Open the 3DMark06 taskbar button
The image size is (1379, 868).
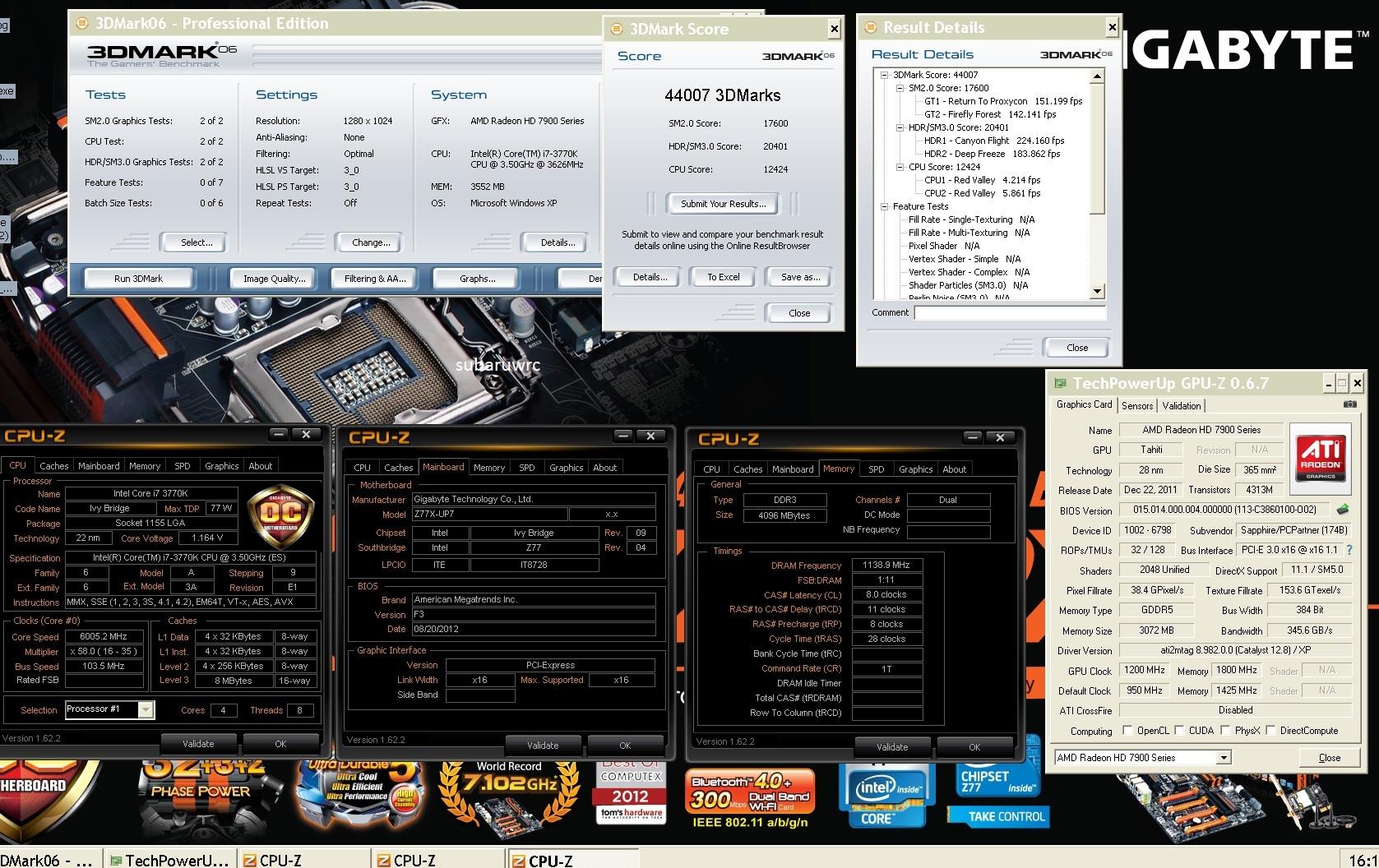(49, 860)
